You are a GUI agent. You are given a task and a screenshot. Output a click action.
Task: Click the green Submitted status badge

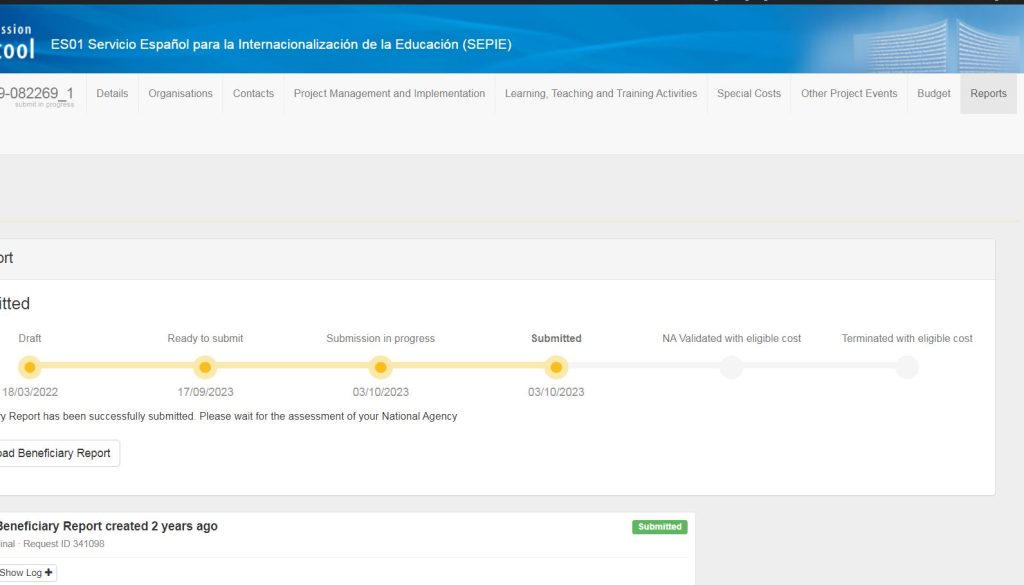(660, 527)
